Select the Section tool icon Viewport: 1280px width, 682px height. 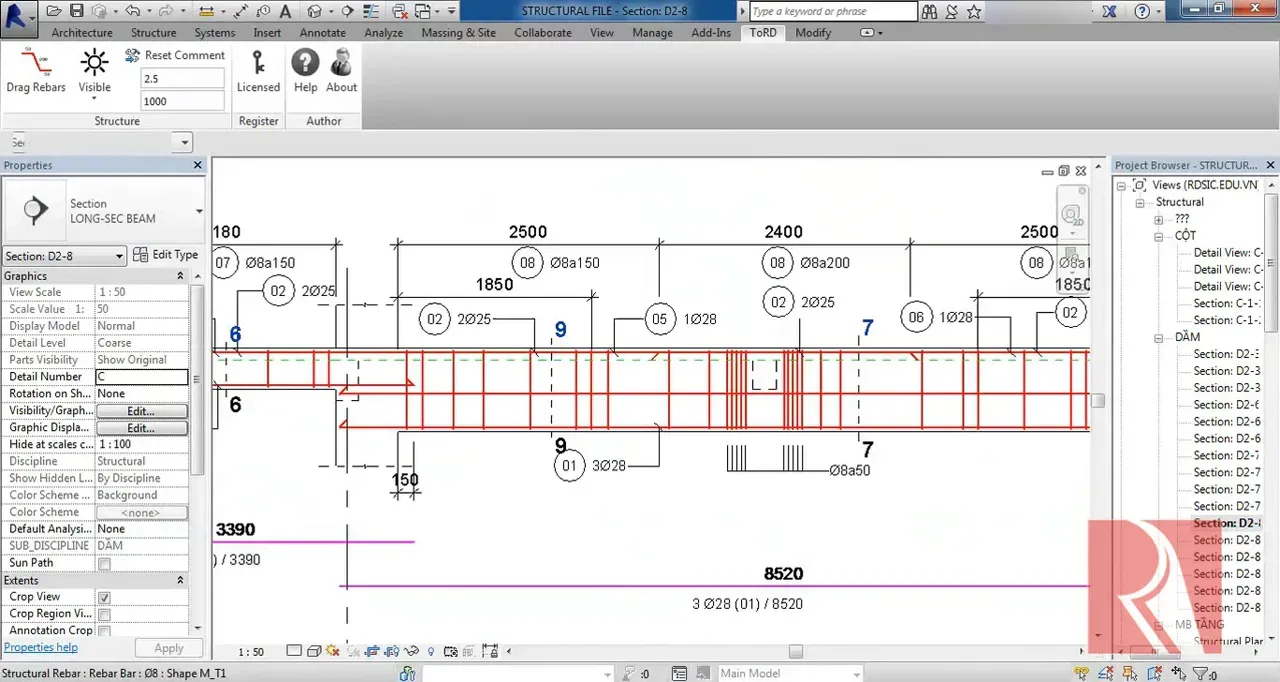[348, 12]
